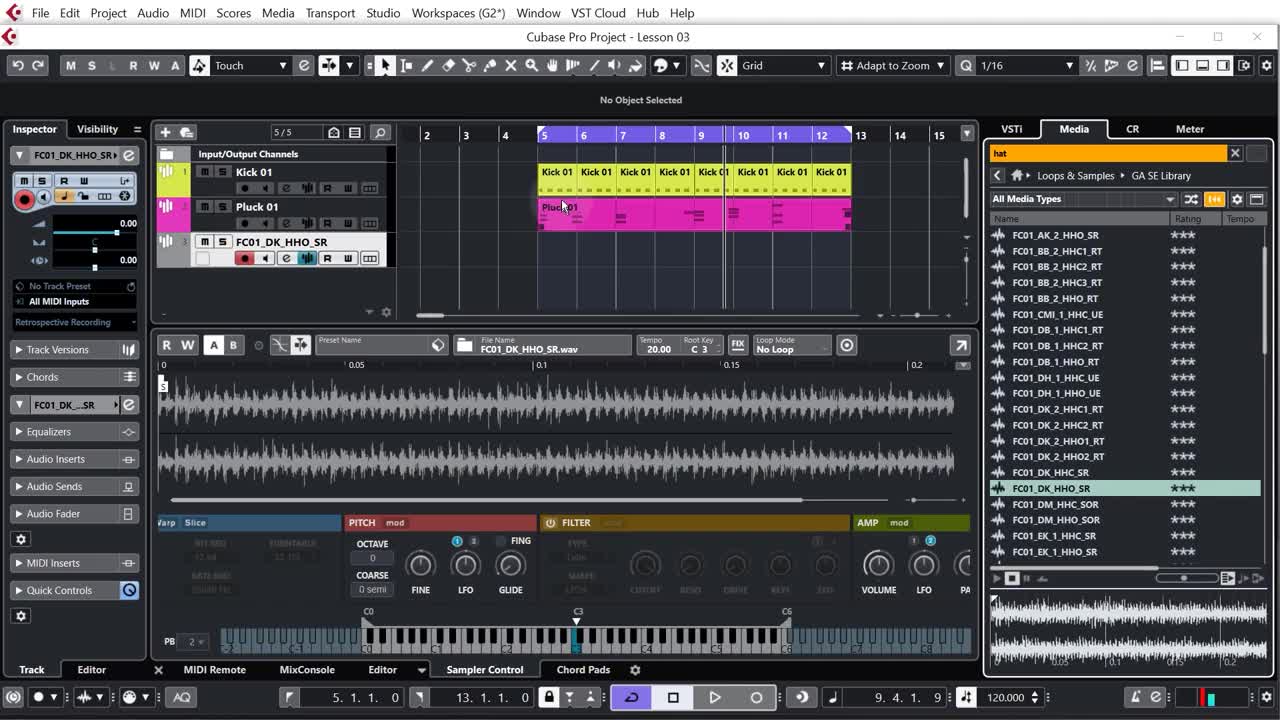Select the Draw pencil tool
This screenshot has width=1280, height=720.
coord(427,65)
